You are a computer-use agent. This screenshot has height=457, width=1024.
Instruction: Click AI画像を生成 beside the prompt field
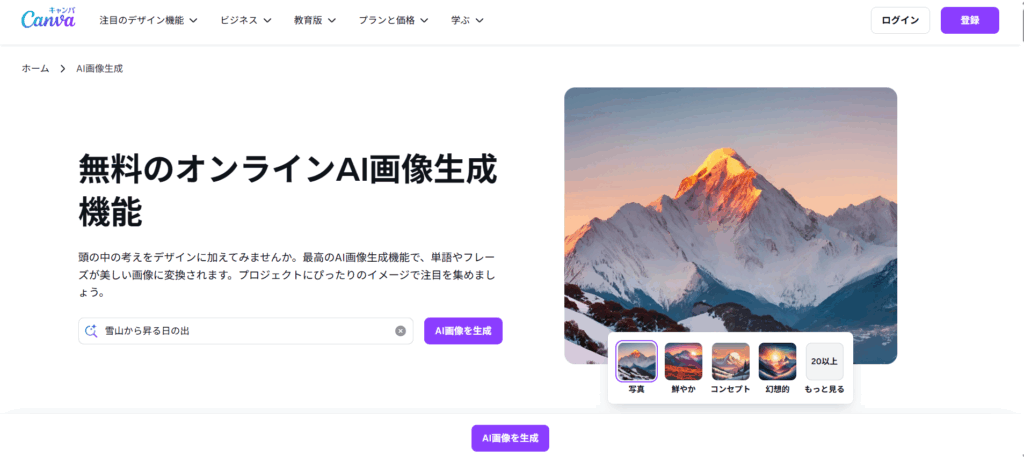pyautogui.click(x=463, y=331)
